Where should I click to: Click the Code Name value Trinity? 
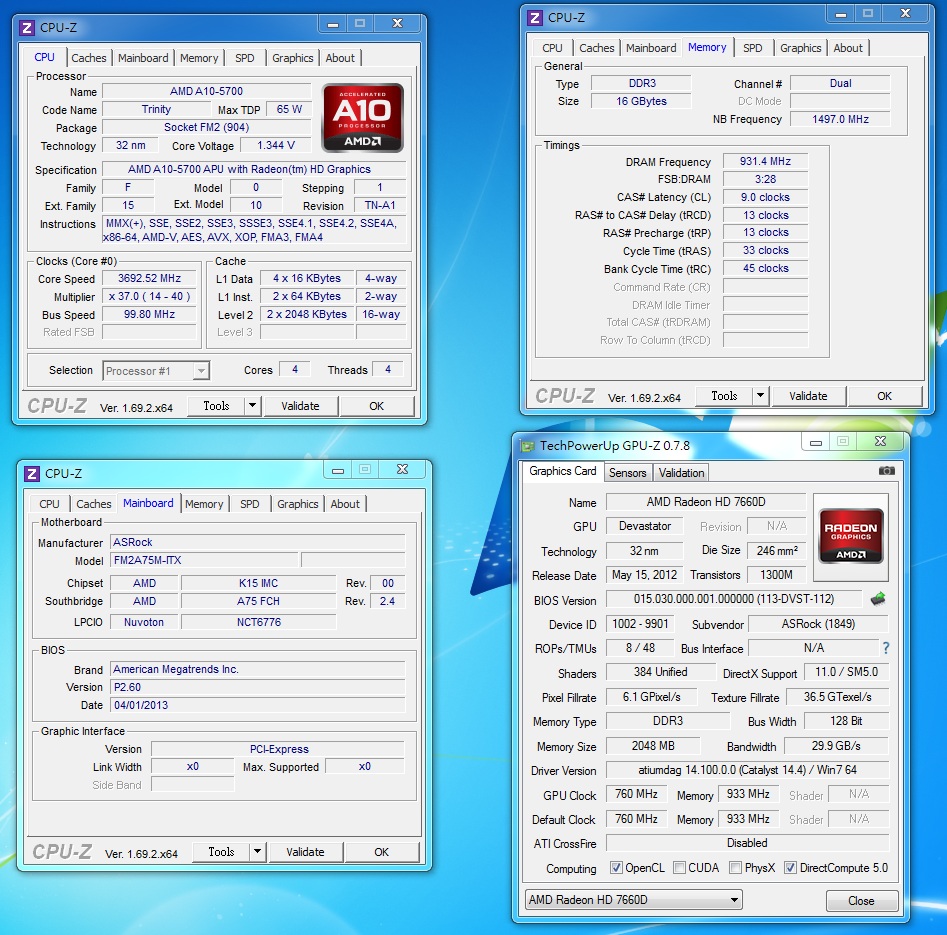tap(156, 109)
